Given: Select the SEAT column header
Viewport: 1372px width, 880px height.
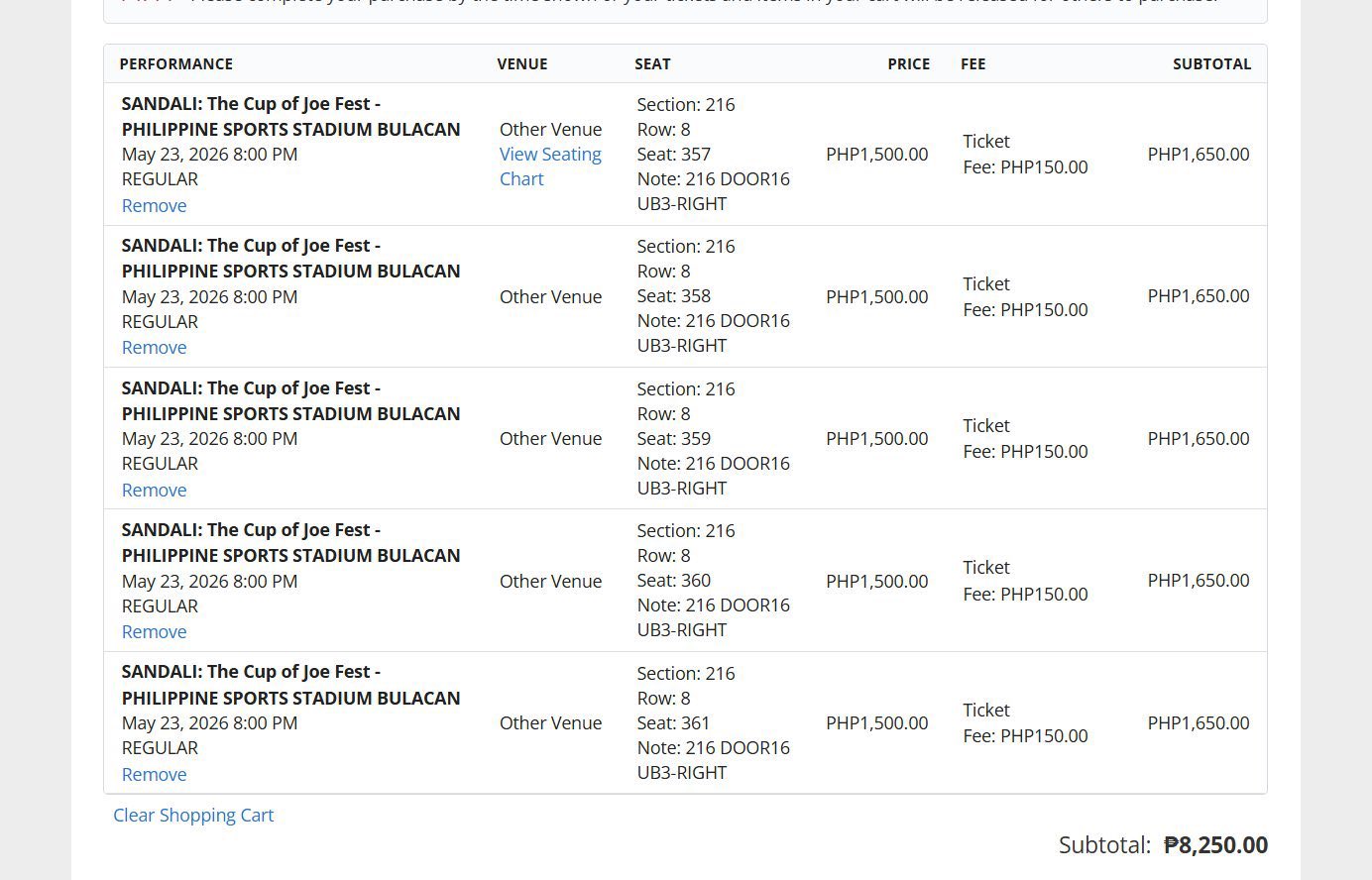Looking at the screenshot, I should 652,64.
